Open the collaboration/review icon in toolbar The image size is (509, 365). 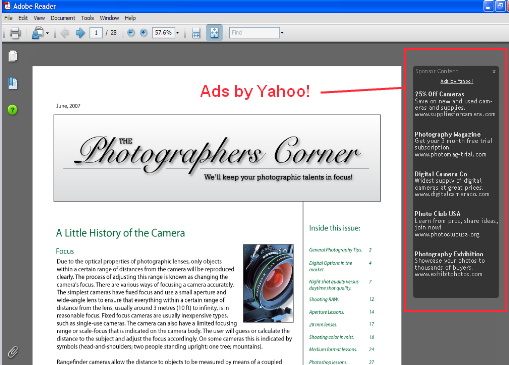tap(38, 33)
